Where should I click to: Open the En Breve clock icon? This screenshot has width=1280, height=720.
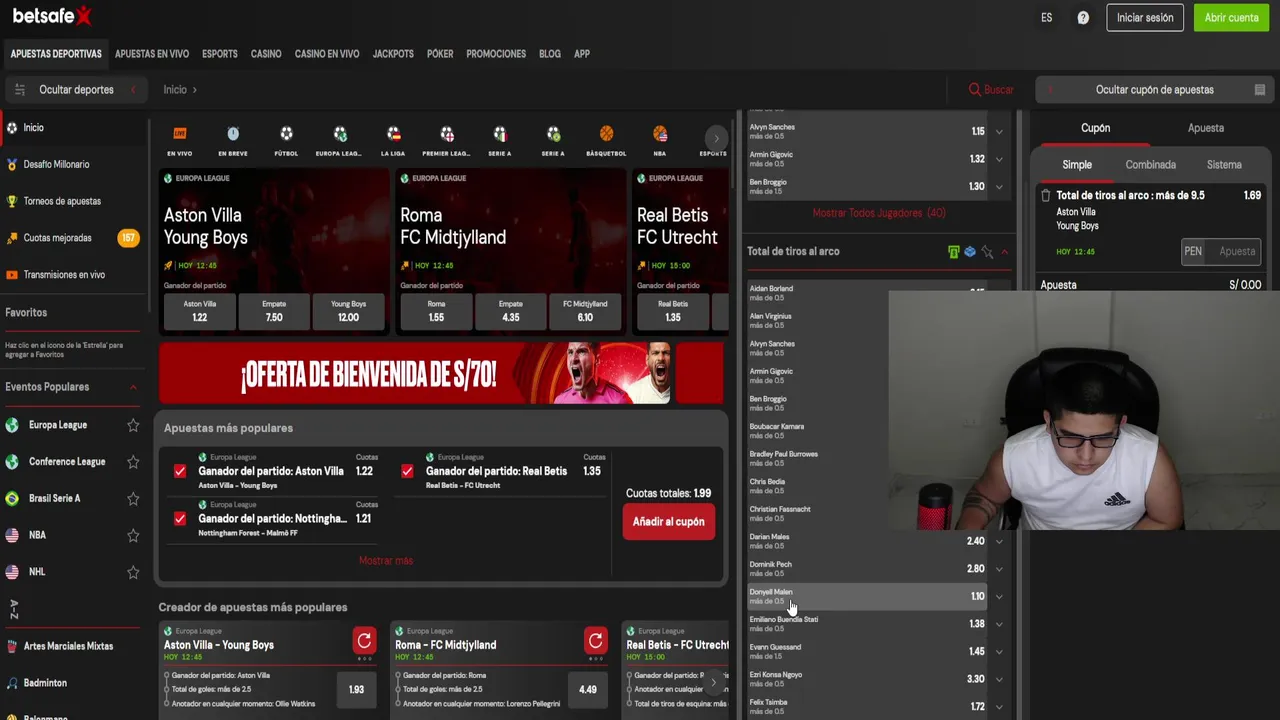tap(233, 134)
